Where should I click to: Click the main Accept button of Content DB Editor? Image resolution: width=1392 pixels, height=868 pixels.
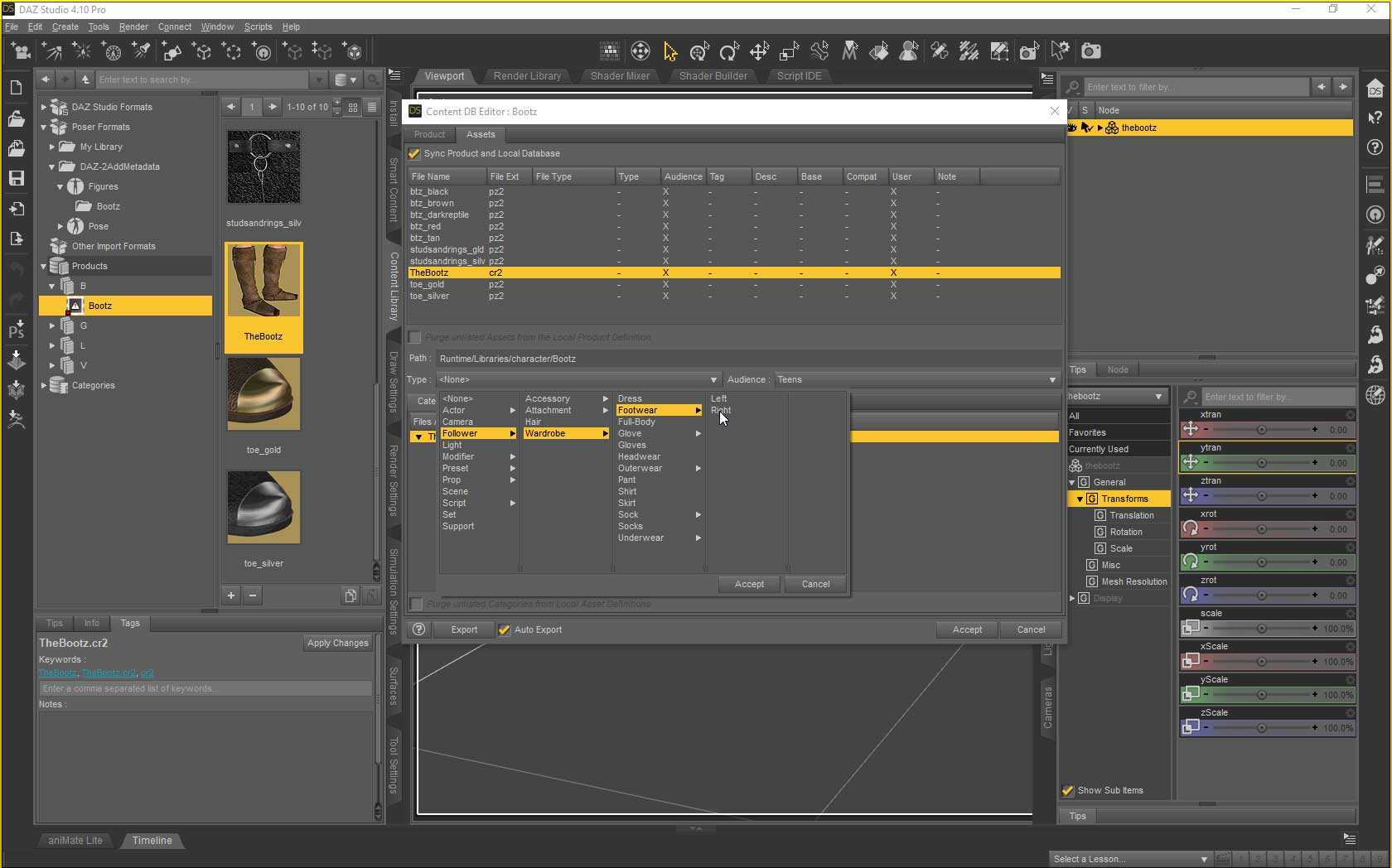967,629
